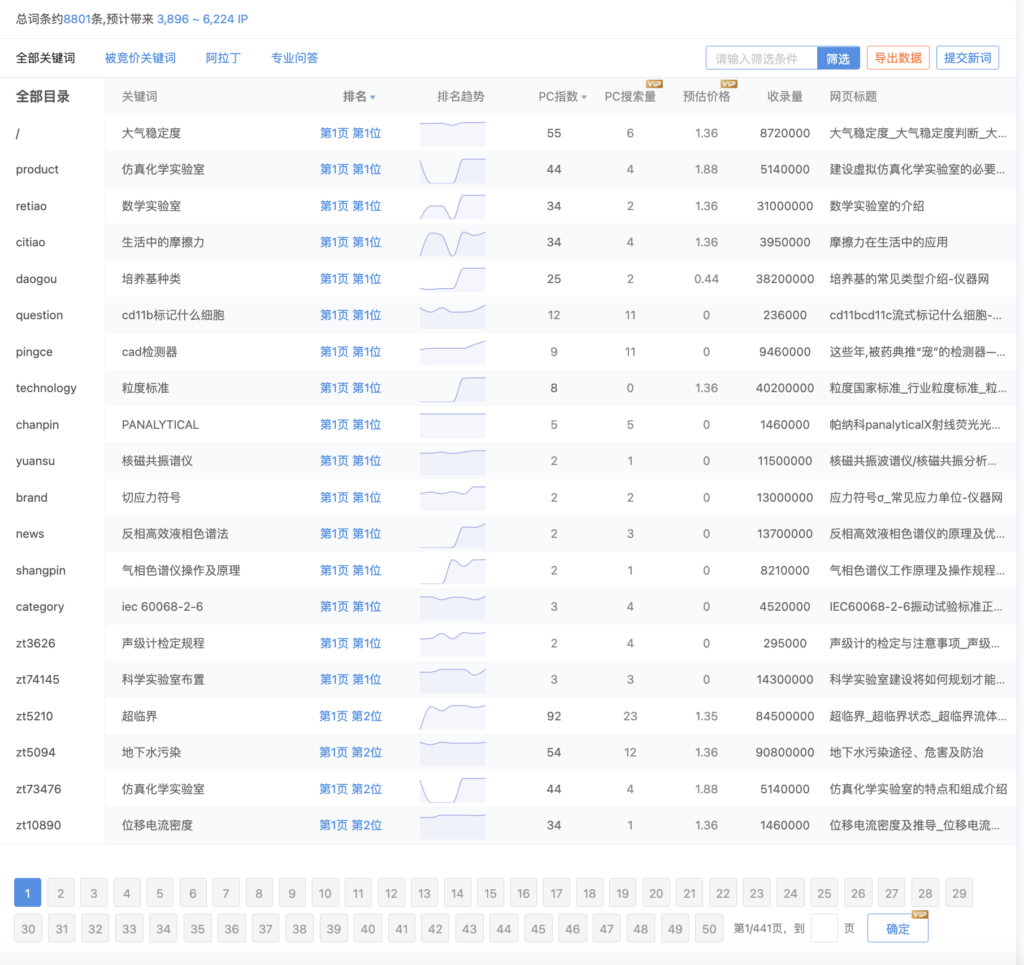Open ranking link for 地下水污染
Image resolution: width=1024 pixels, height=965 pixels.
(x=350, y=753)
